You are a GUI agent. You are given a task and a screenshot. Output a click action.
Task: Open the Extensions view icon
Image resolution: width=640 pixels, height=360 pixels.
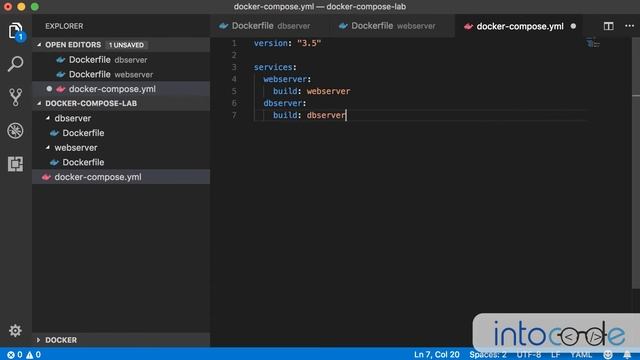coord(16,164)
